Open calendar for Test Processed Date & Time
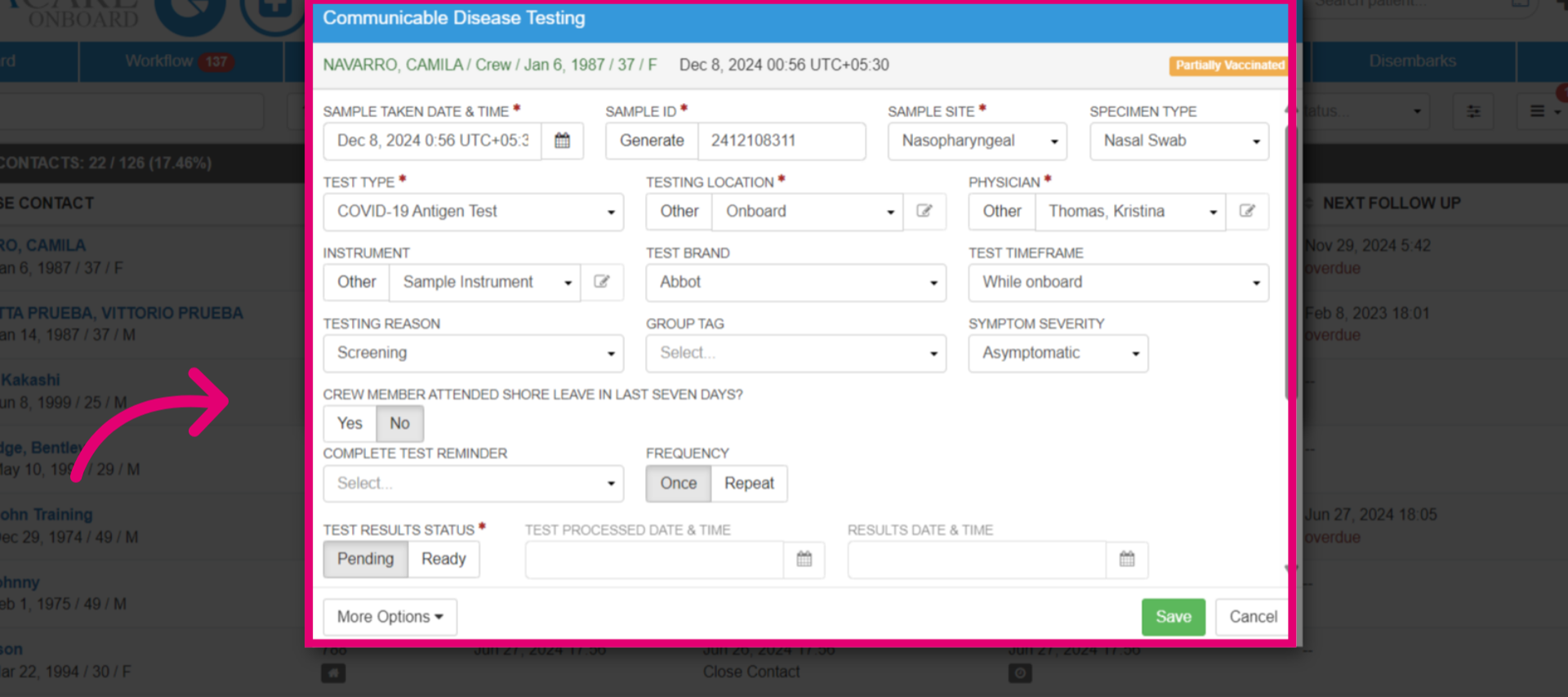Screen dimensions: 1568x697 coord(804,559)
